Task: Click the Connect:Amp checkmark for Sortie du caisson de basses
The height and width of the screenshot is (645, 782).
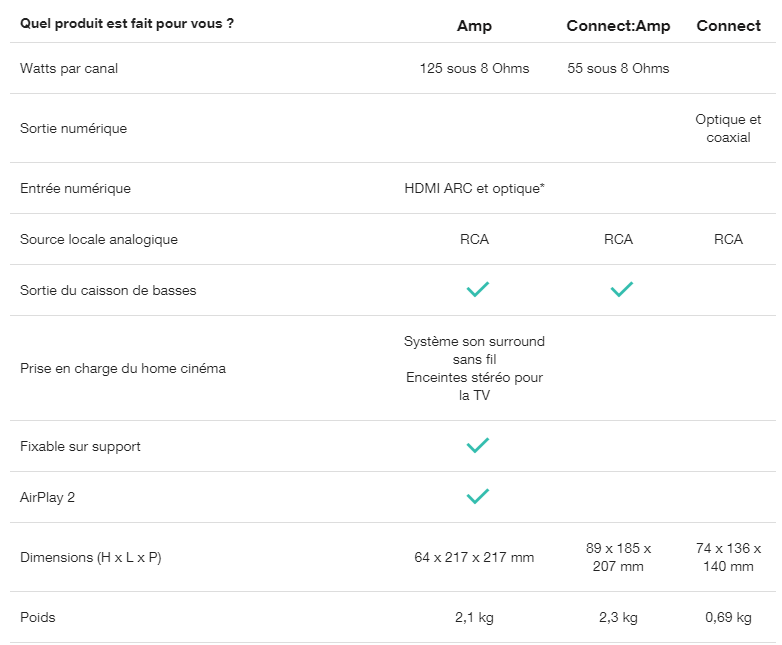Action: click(x=621, y=289)
